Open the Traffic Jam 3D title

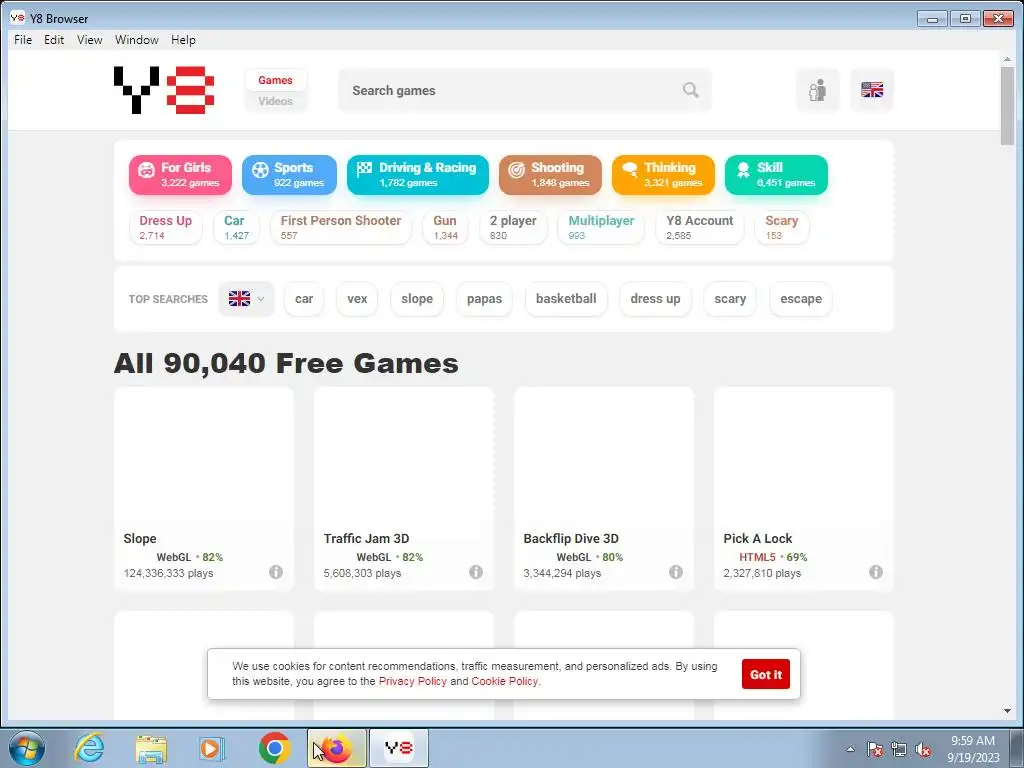point(366,538)
